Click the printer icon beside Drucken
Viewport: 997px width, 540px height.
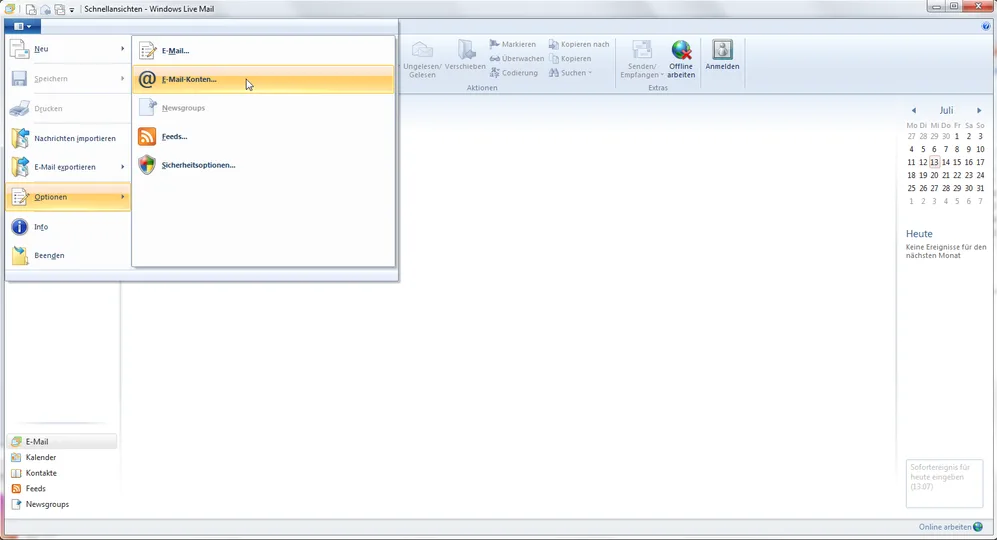point(20,109)
